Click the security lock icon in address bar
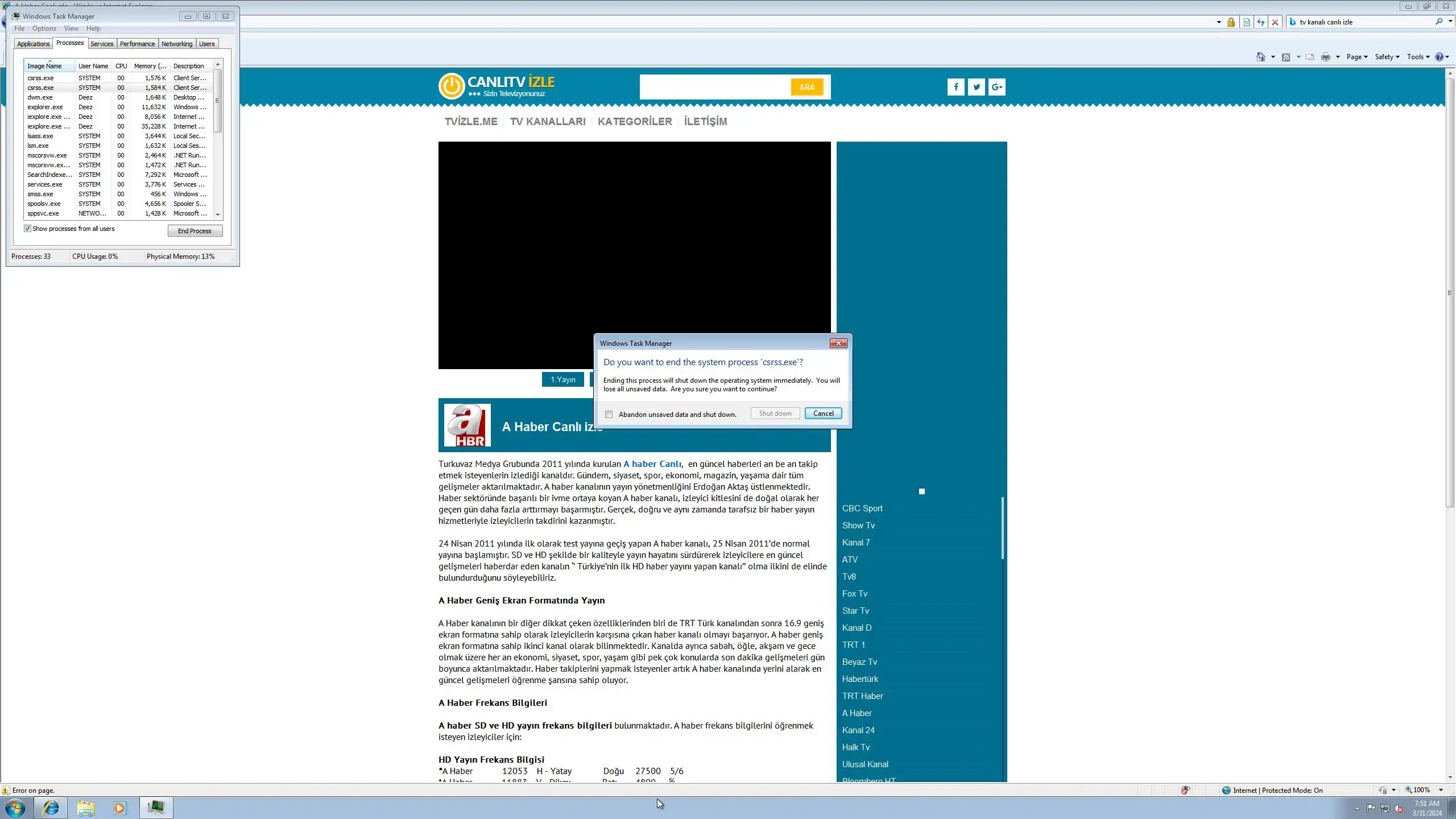The image size is (1456, 819). [1231, 22]
